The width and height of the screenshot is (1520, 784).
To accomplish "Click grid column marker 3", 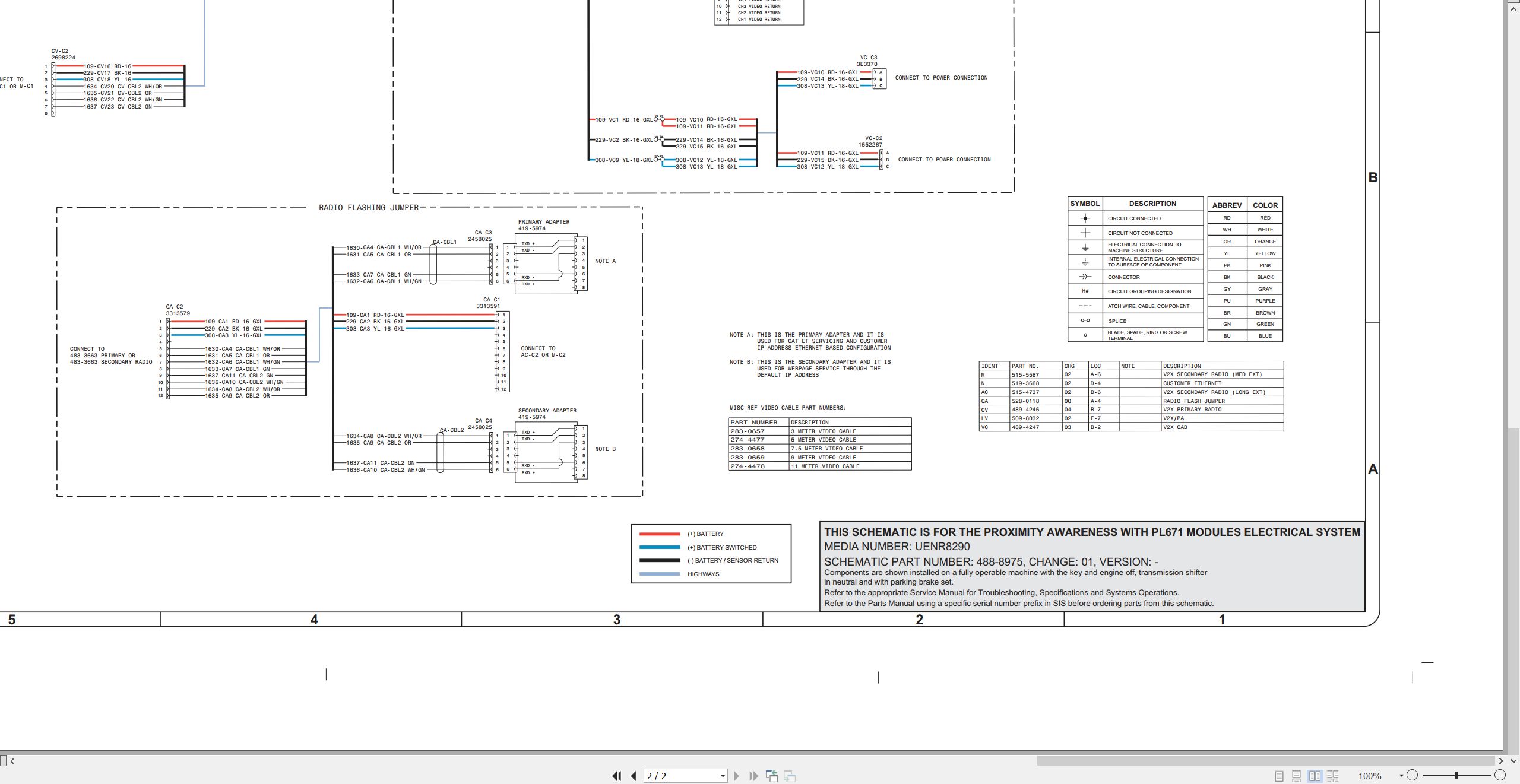I will click(x=617, y=620).
